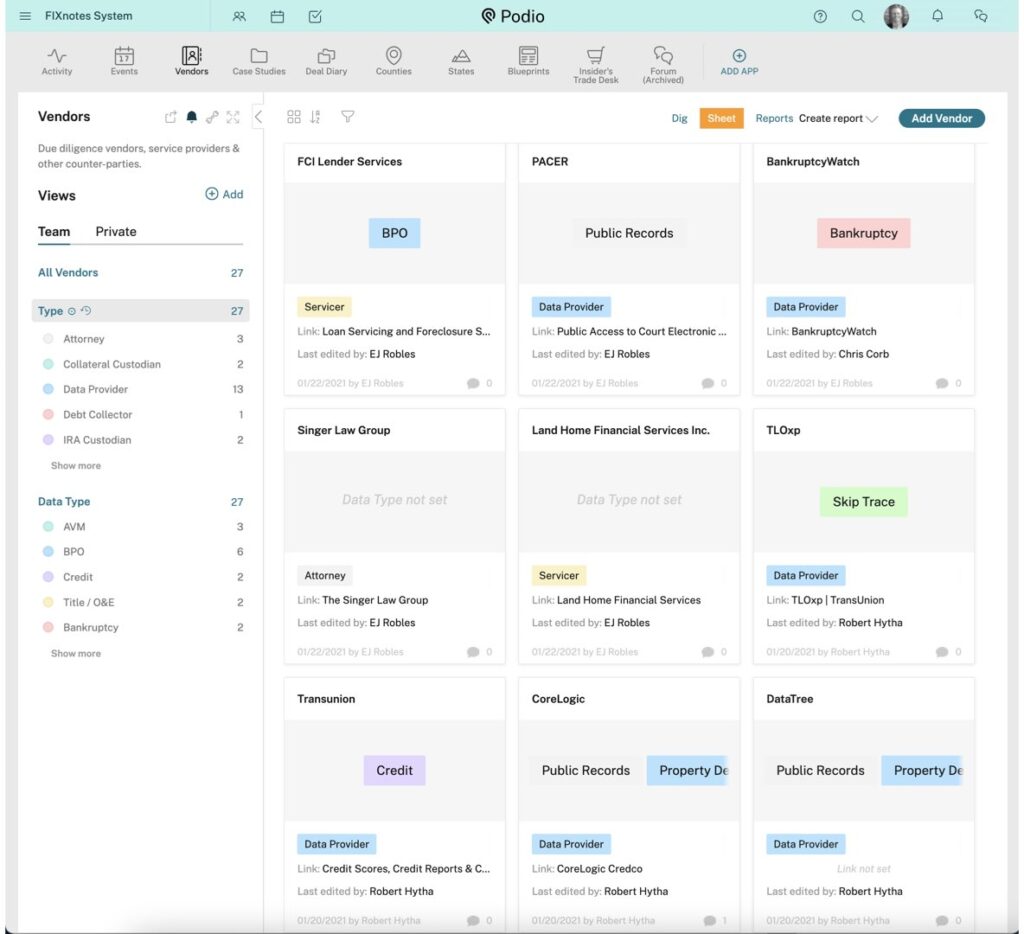Select the Team views tab
Viewport: 1024px width, 934px height.
[54, 232]
